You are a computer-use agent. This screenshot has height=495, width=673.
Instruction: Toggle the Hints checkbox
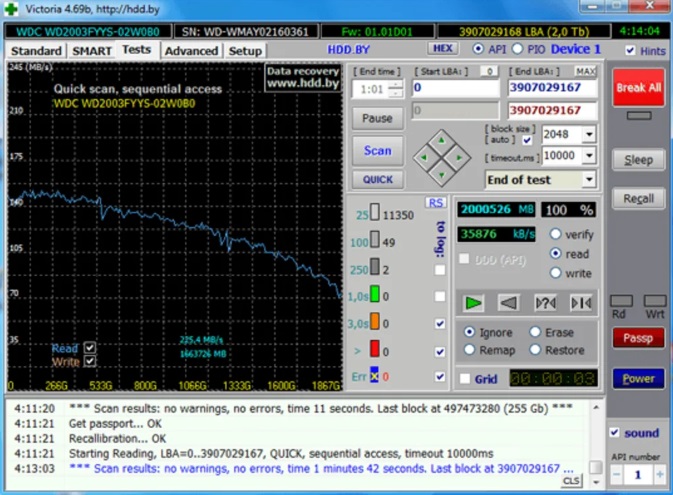point(630,50)
